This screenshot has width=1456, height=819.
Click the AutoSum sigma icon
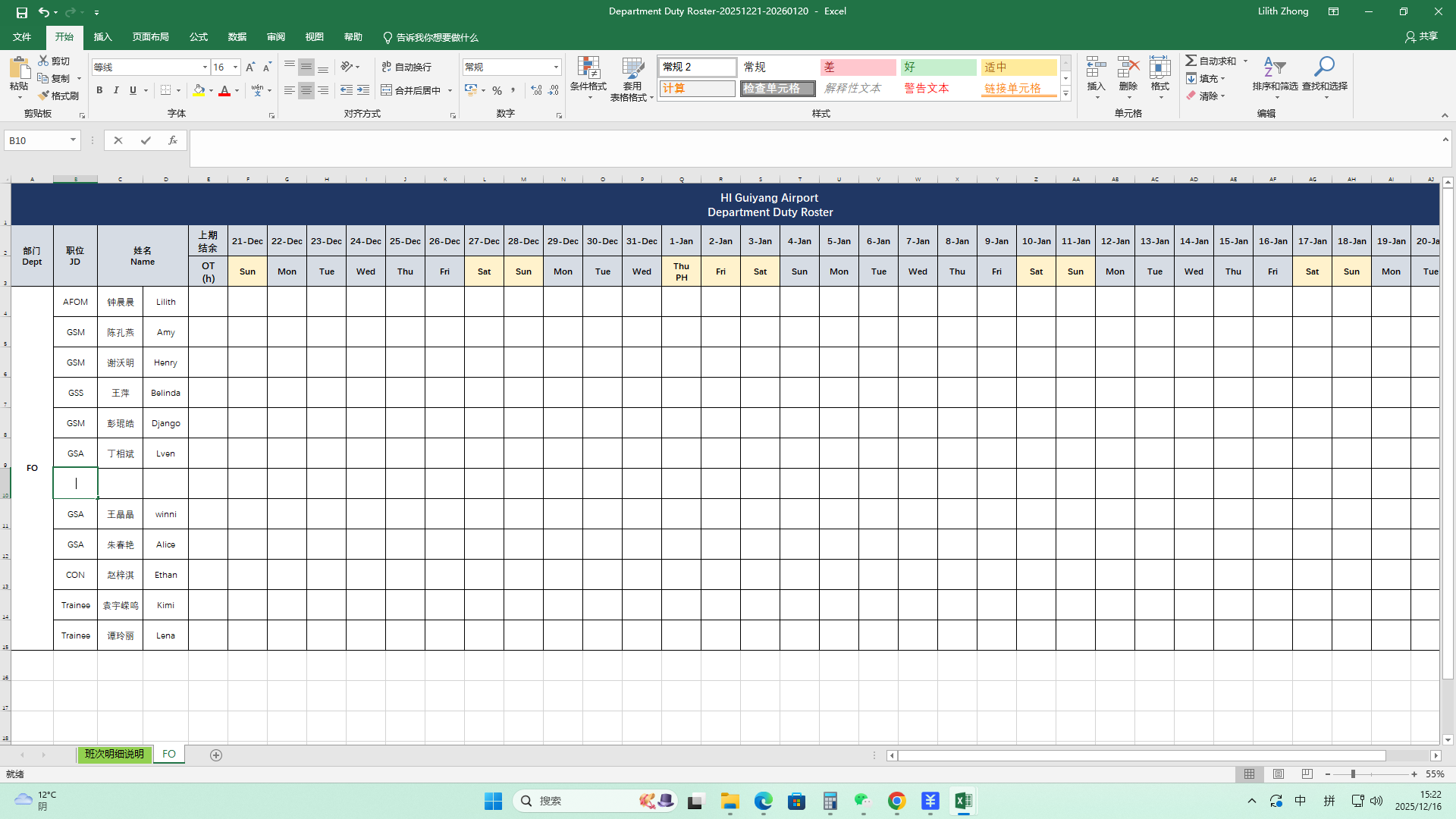coord(1191,61)
